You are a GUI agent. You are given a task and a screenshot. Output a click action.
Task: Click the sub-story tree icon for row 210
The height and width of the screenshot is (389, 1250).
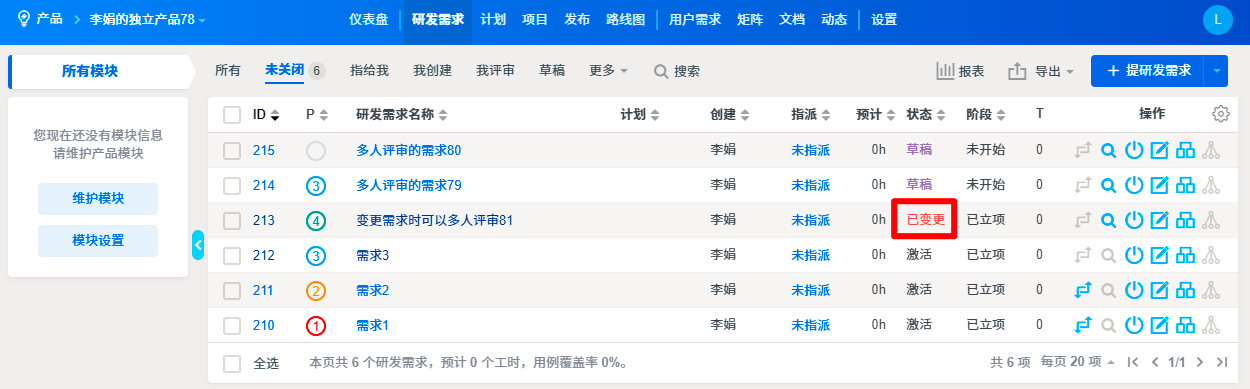1211,325
